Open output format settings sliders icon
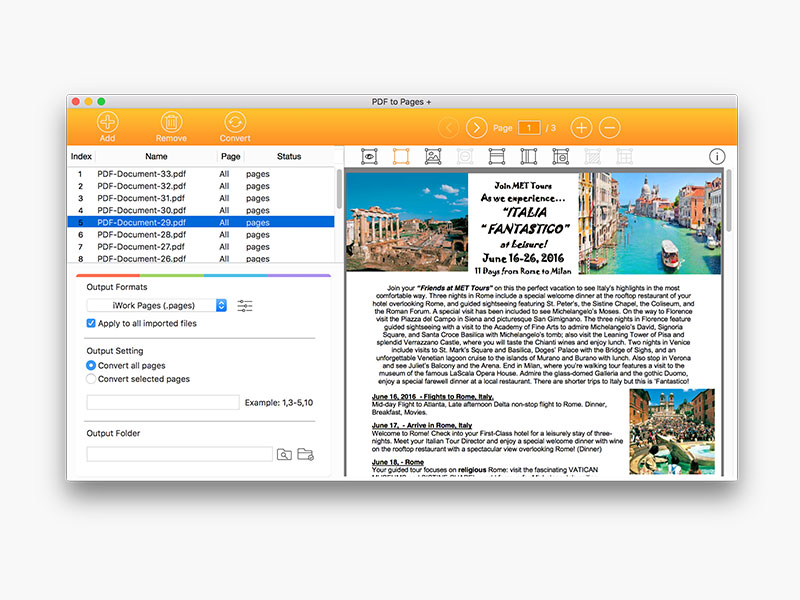800x600 pixels. (245, 306)
